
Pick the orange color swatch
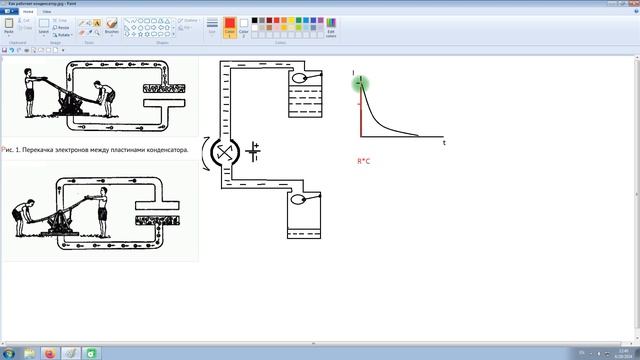point(284,20)
